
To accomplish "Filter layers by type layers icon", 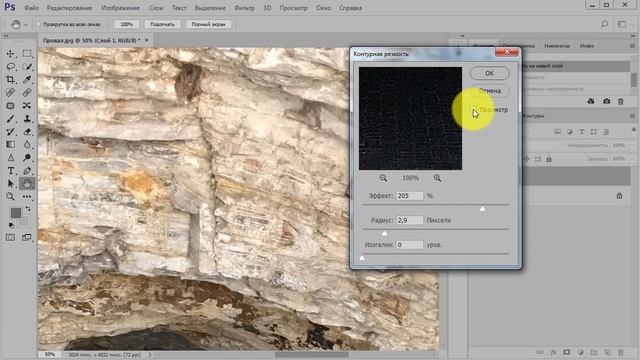I will (582, 132).
